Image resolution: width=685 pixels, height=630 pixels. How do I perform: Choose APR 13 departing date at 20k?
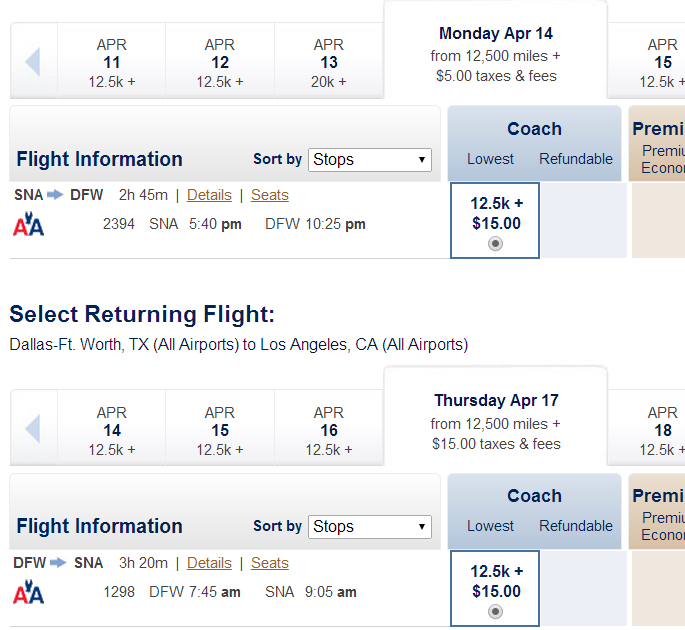point(329,62)
